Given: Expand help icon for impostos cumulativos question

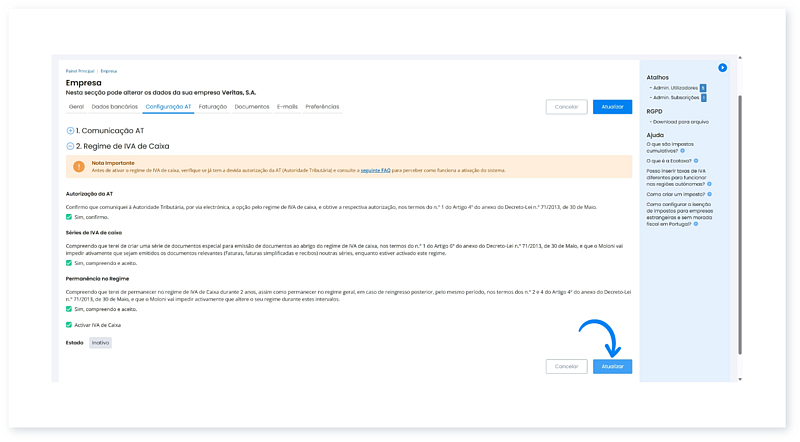Looking at the screenshot, I should [682, 151].
